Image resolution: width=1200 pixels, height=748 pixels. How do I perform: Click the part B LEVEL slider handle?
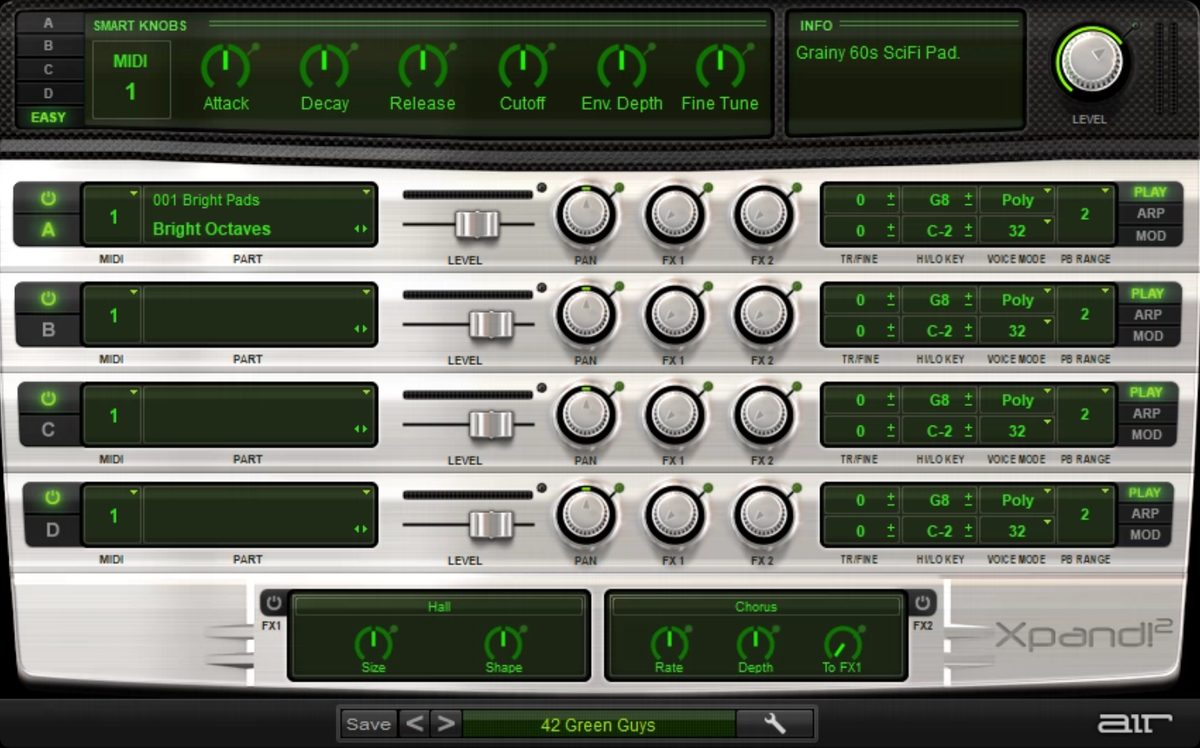491,324
